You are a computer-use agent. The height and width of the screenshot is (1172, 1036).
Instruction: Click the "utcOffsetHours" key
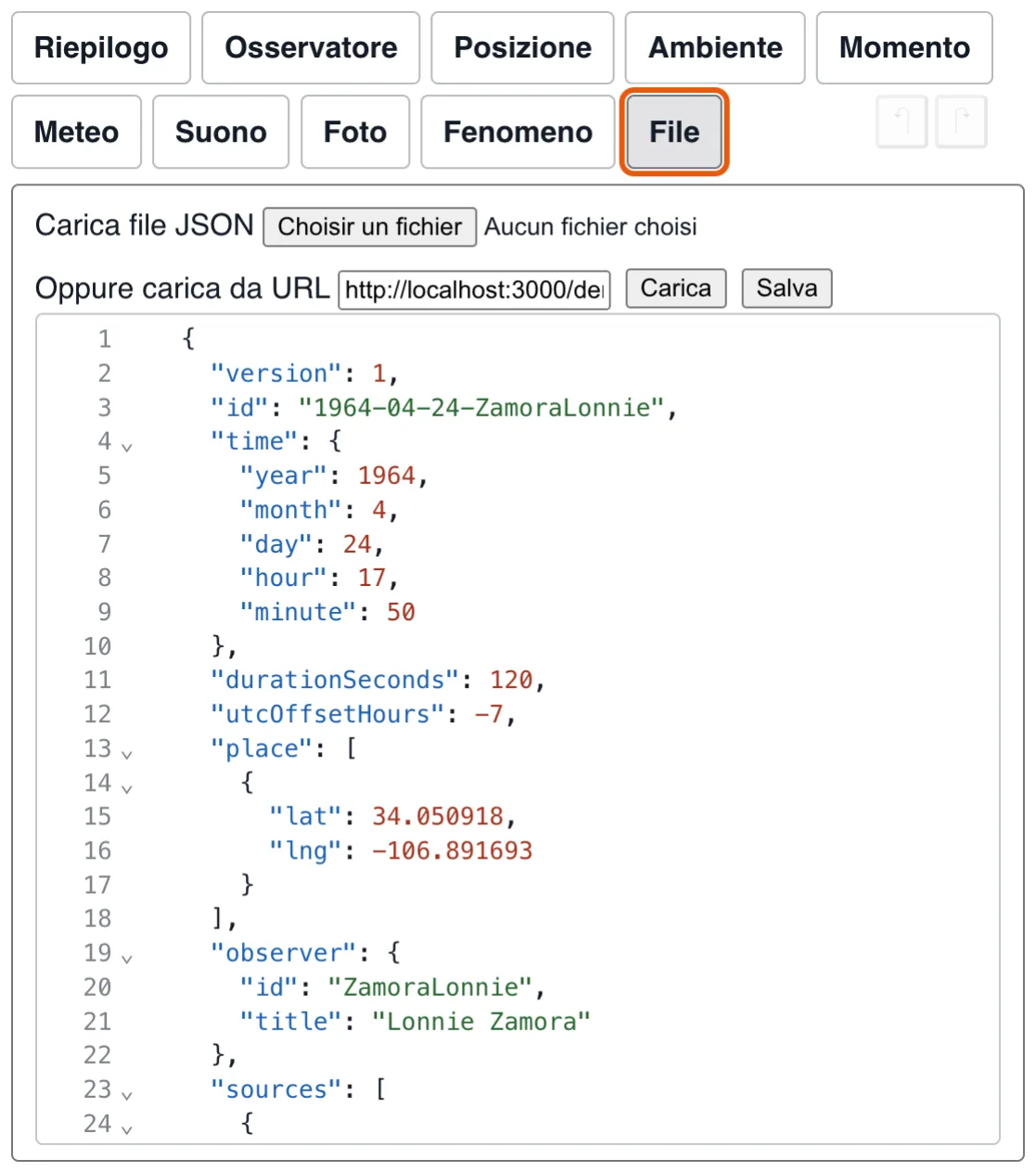pos(327,714)
